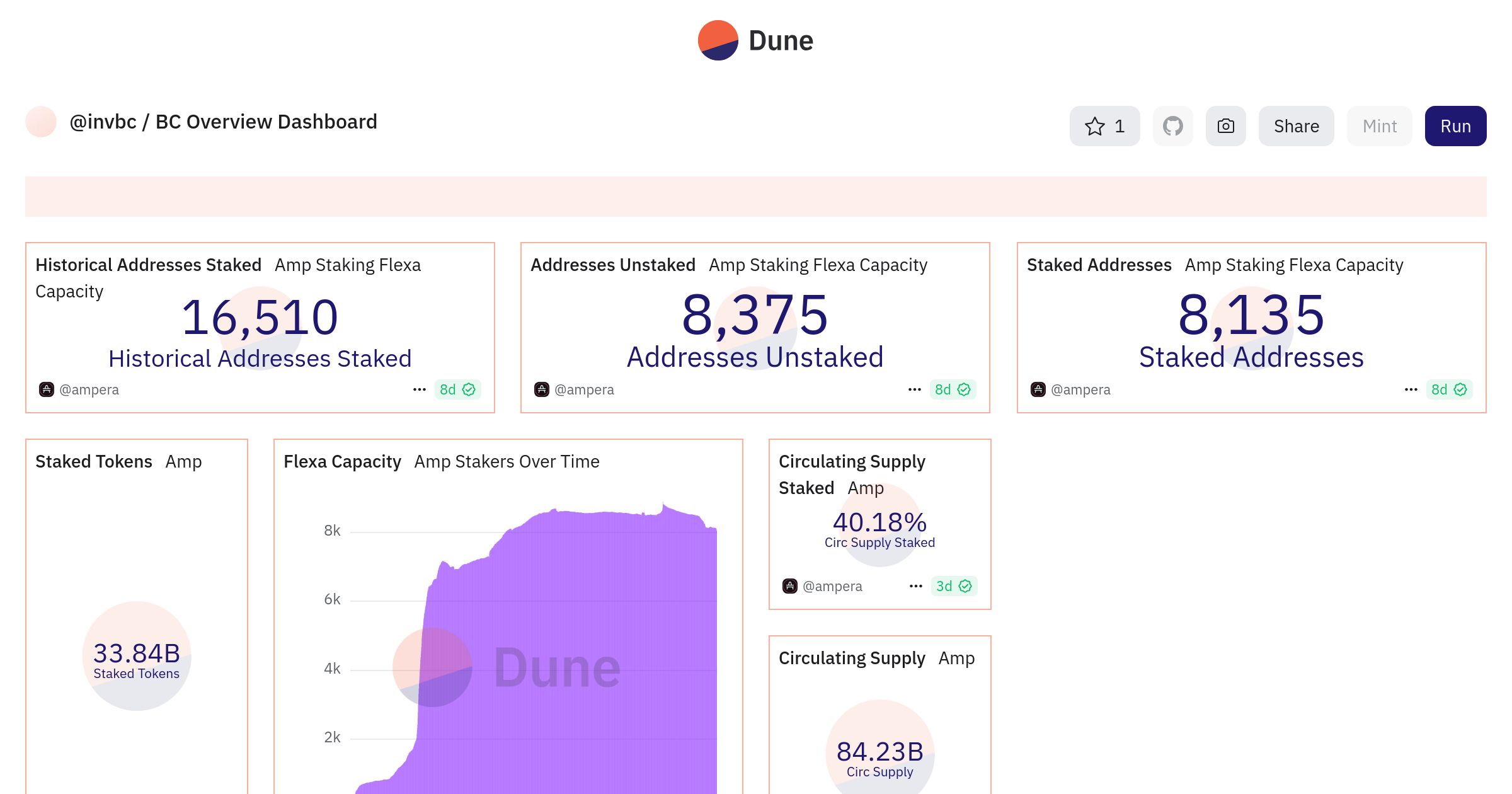Toggle the star favorite on the dashboard
1512x794 pixels.
tap(1104, 125)
